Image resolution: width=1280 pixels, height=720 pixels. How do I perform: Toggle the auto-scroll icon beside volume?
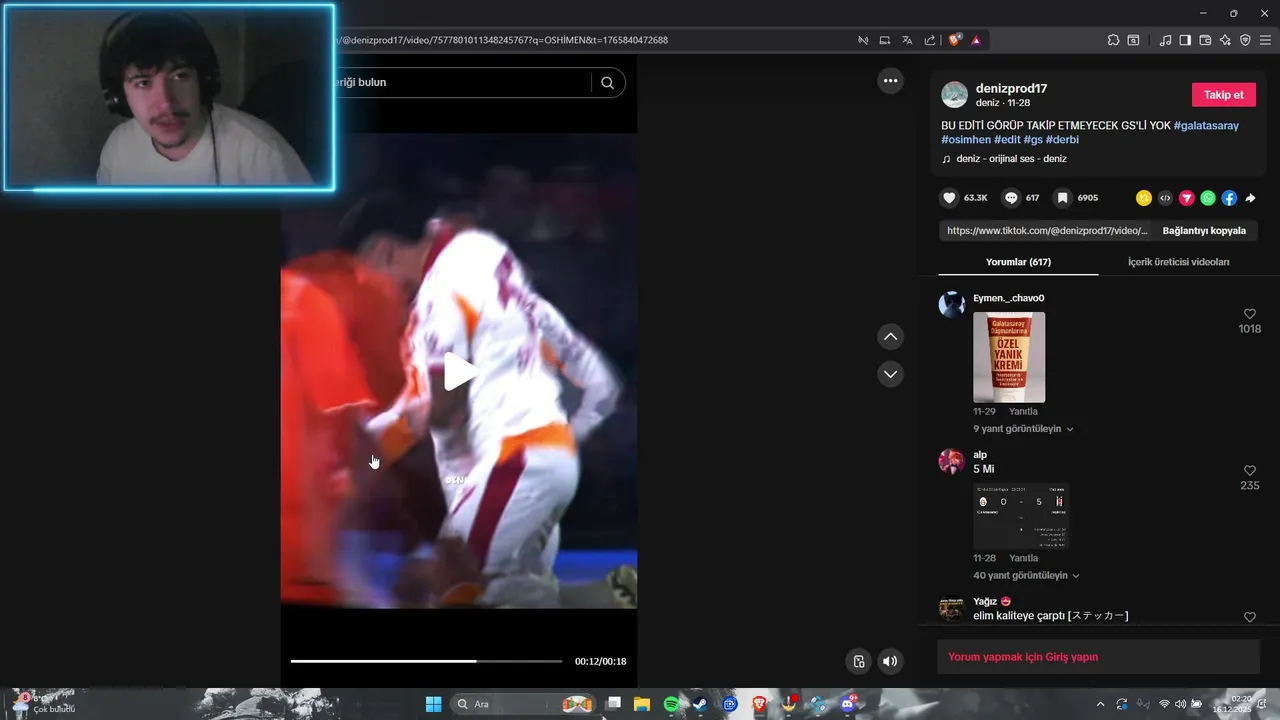tap(858, 661)
